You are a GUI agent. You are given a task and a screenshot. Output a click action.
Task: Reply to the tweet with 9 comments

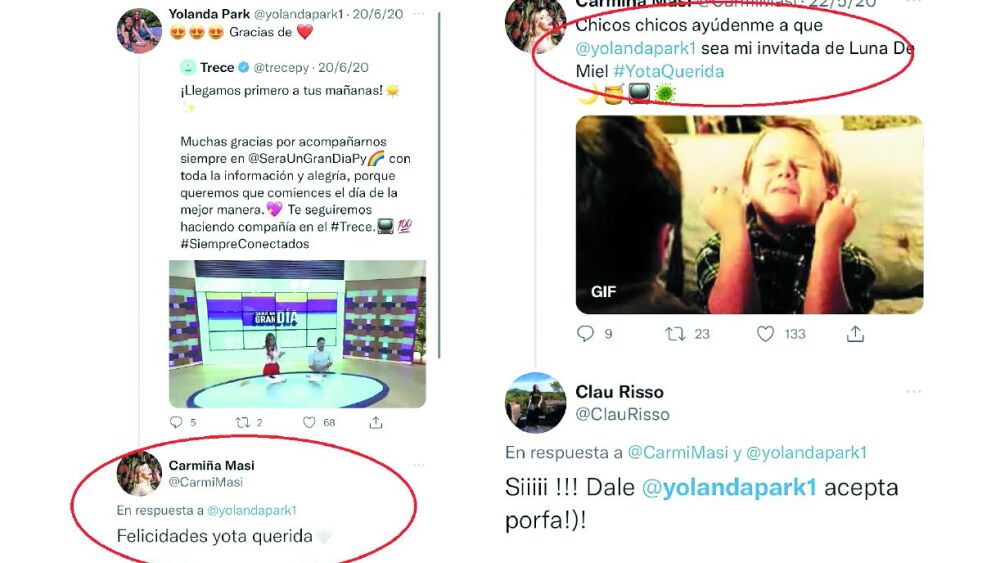(x=585, y=333)
